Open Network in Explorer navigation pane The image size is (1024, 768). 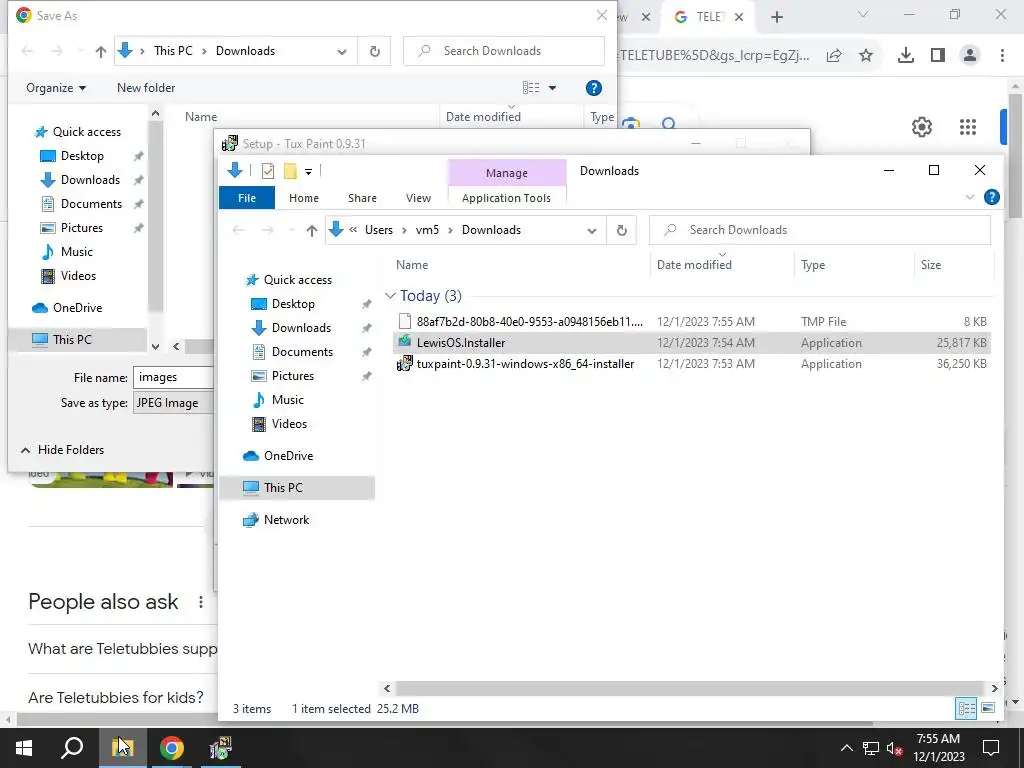286,520
